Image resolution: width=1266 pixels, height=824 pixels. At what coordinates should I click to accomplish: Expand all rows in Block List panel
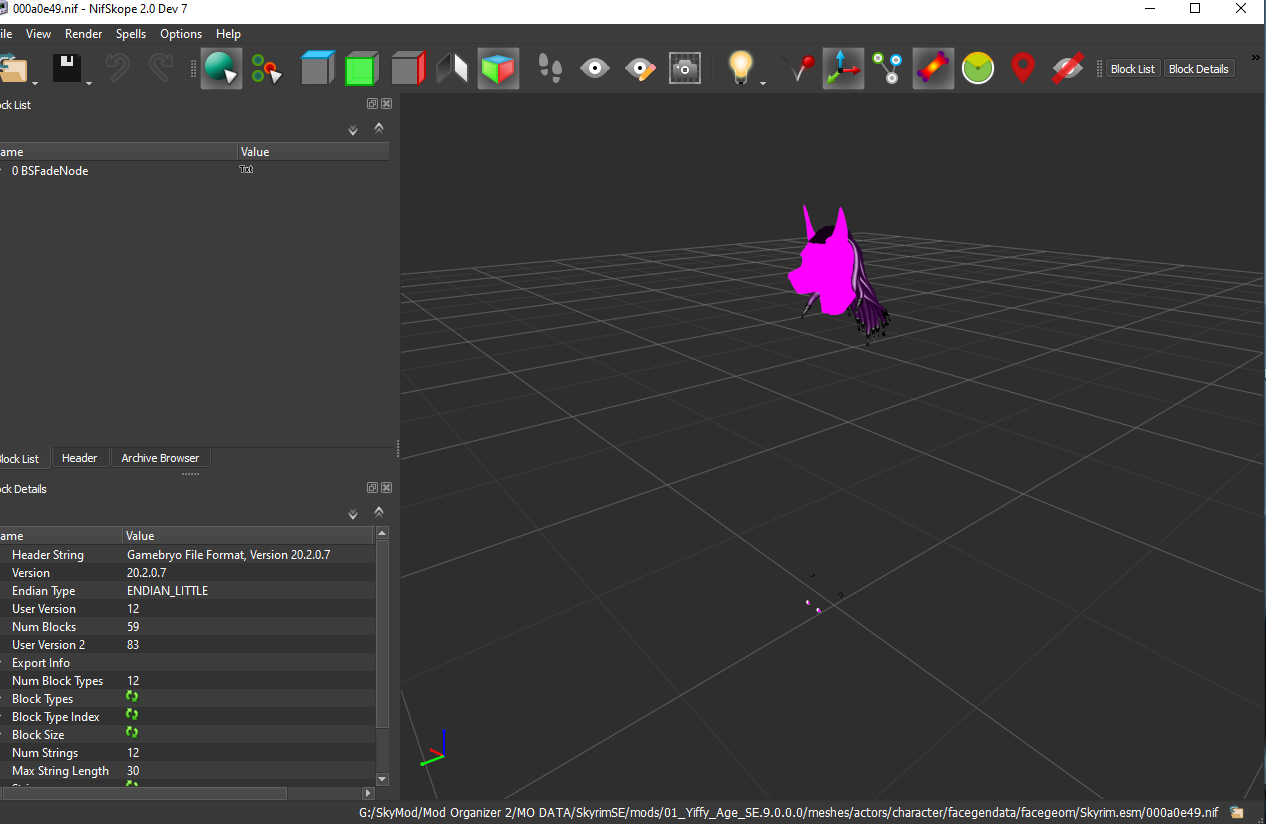click(352, 130)
